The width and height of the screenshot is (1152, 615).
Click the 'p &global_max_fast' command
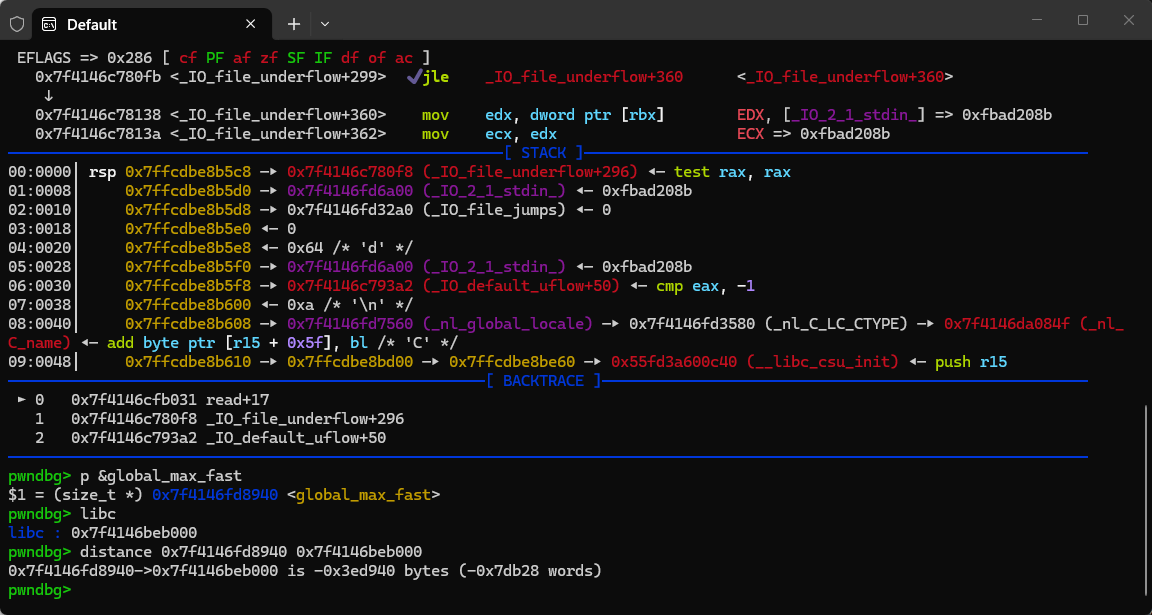click(162, 476)
